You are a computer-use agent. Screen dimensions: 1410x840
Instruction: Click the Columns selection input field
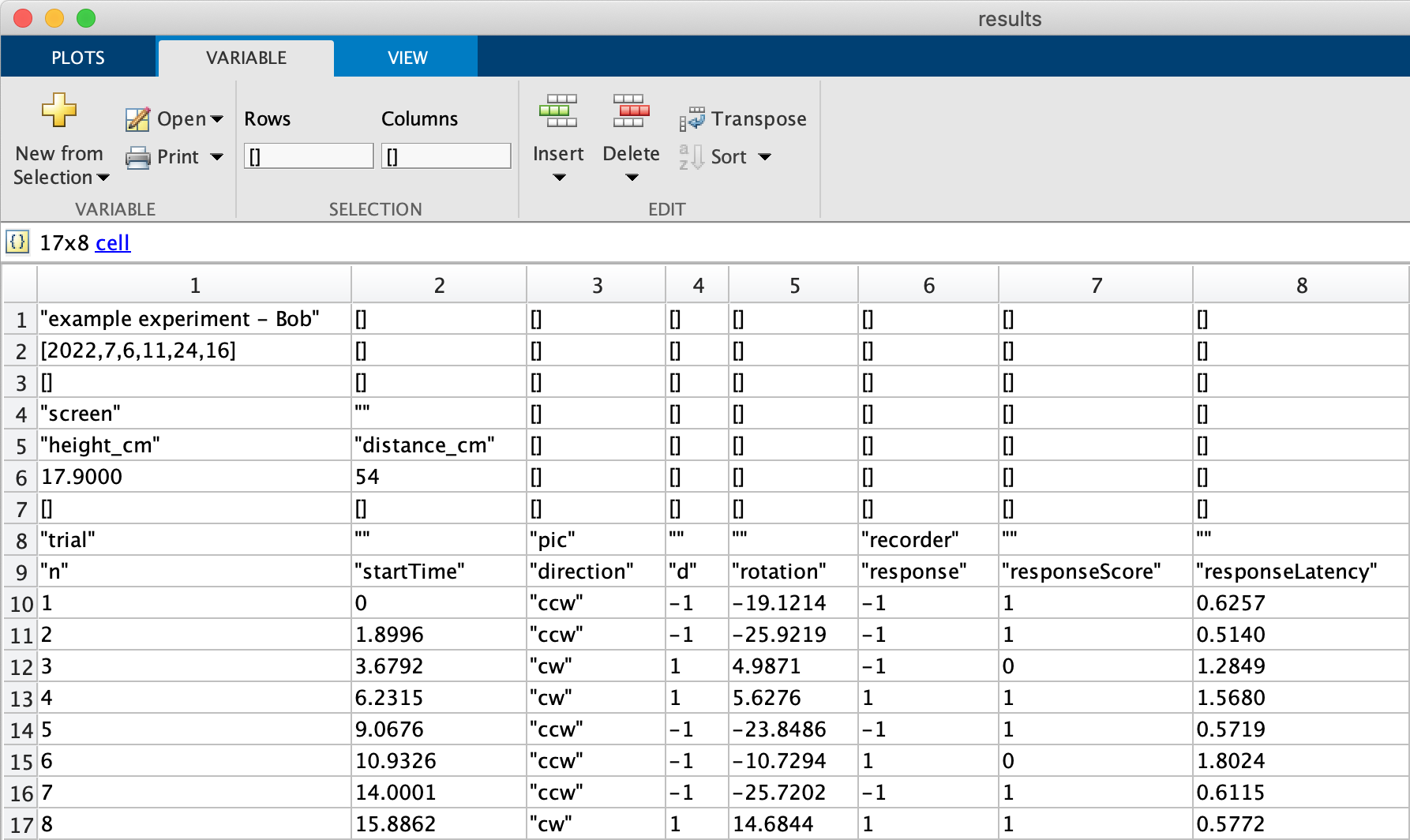(x=446, y=156)
